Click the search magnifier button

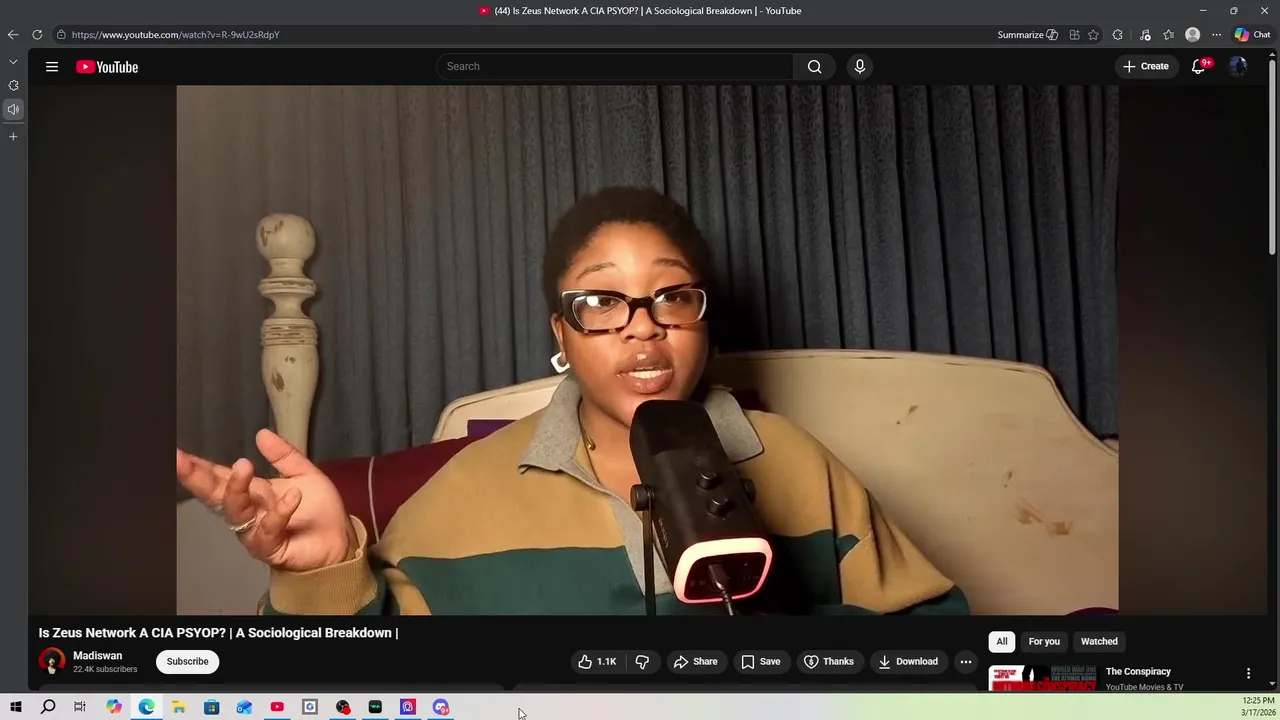814,67
